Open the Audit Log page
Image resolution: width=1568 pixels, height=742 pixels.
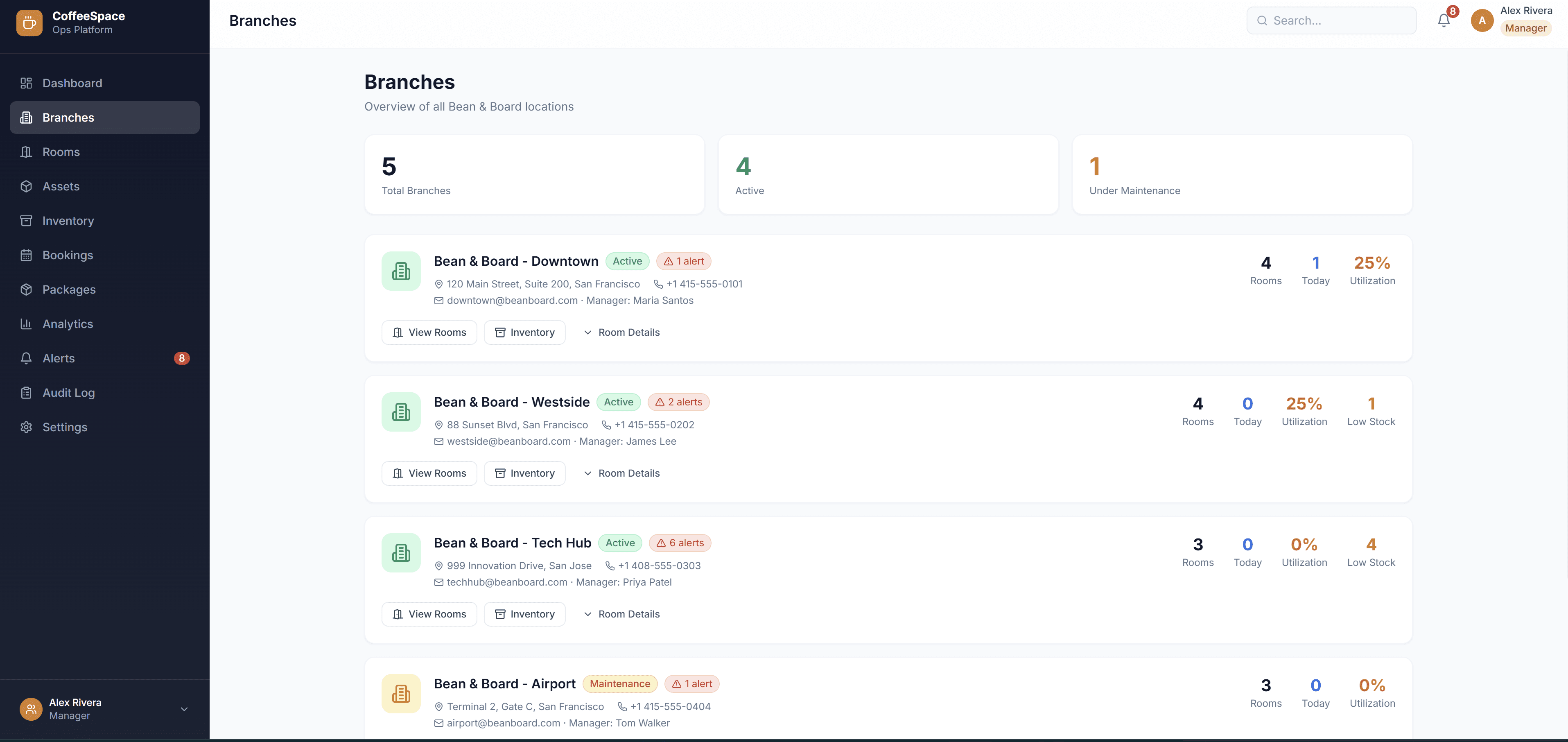69,393
